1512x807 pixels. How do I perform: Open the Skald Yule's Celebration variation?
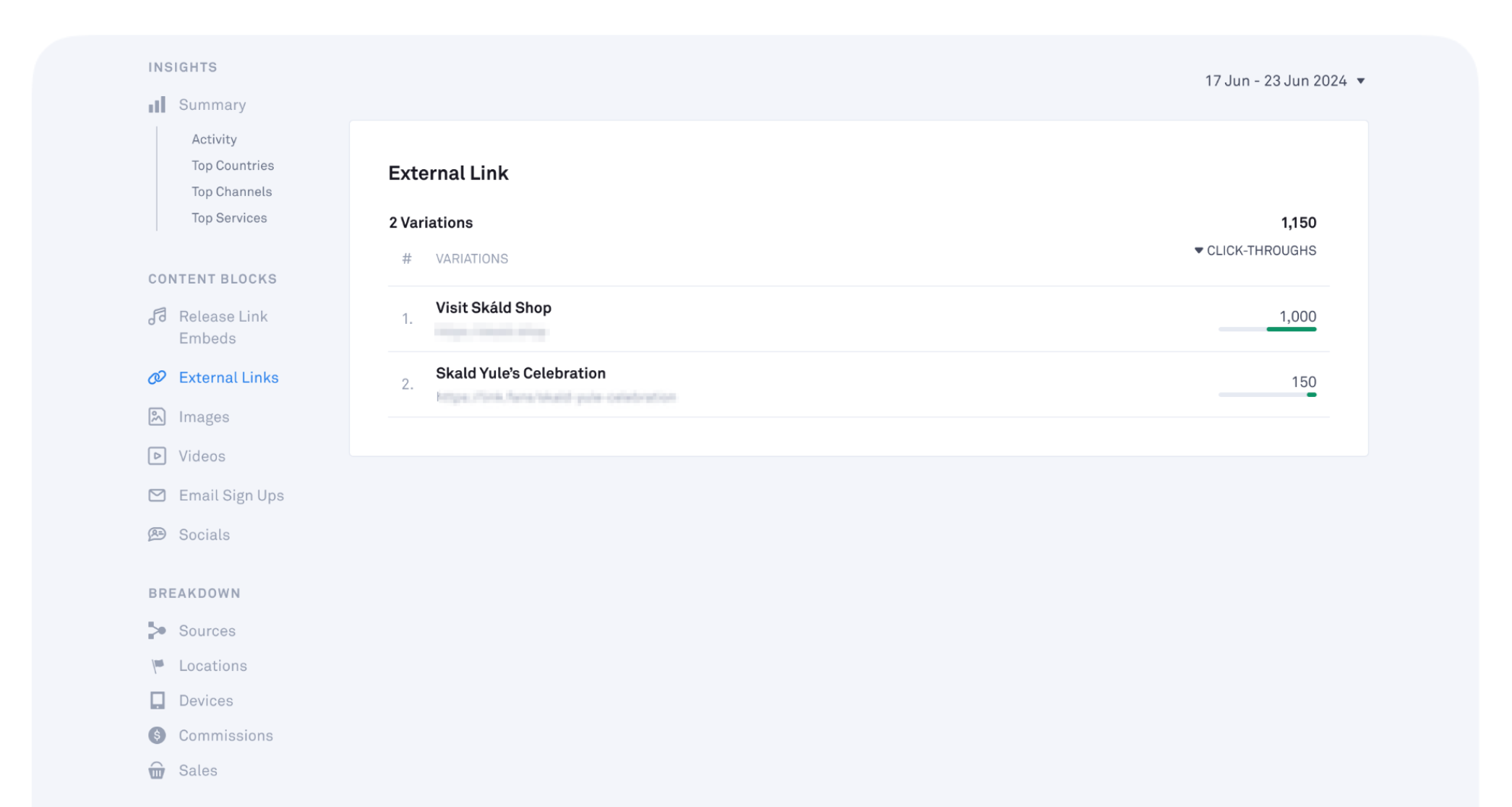pyautogui.click(x=520, y=374)
